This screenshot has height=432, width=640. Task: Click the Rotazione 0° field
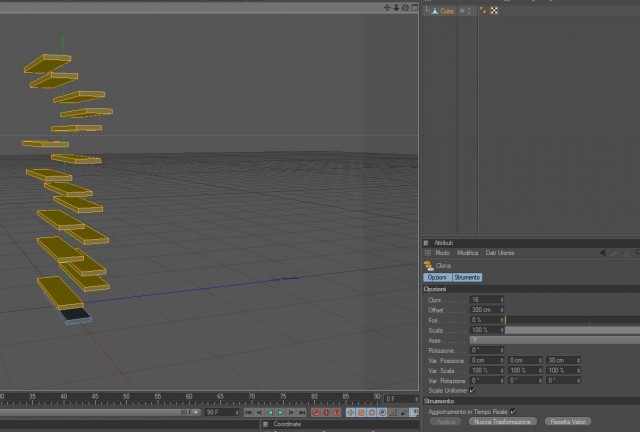pos(487,350)
